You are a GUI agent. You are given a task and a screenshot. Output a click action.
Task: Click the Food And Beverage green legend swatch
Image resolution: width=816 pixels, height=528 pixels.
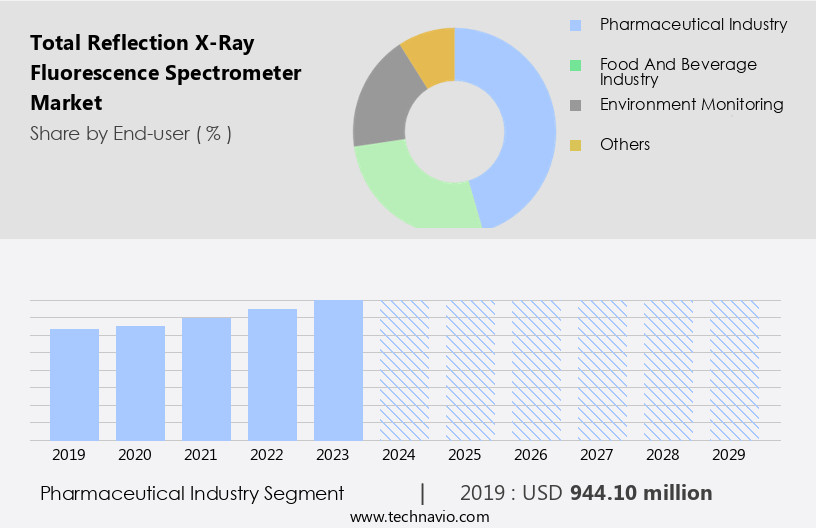pos(575,65)
